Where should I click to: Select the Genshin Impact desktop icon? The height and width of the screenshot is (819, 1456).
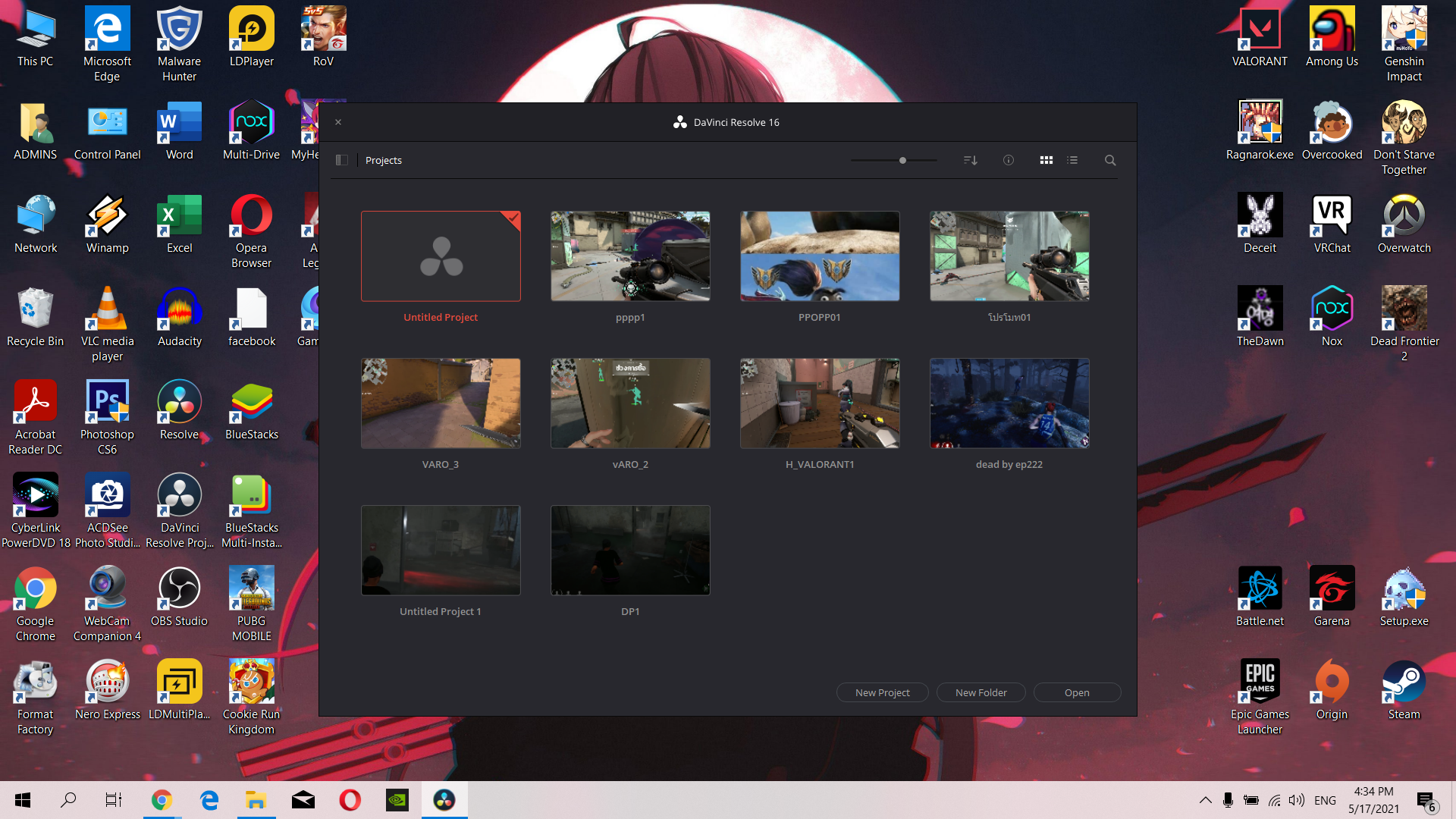coord(1404,44)
